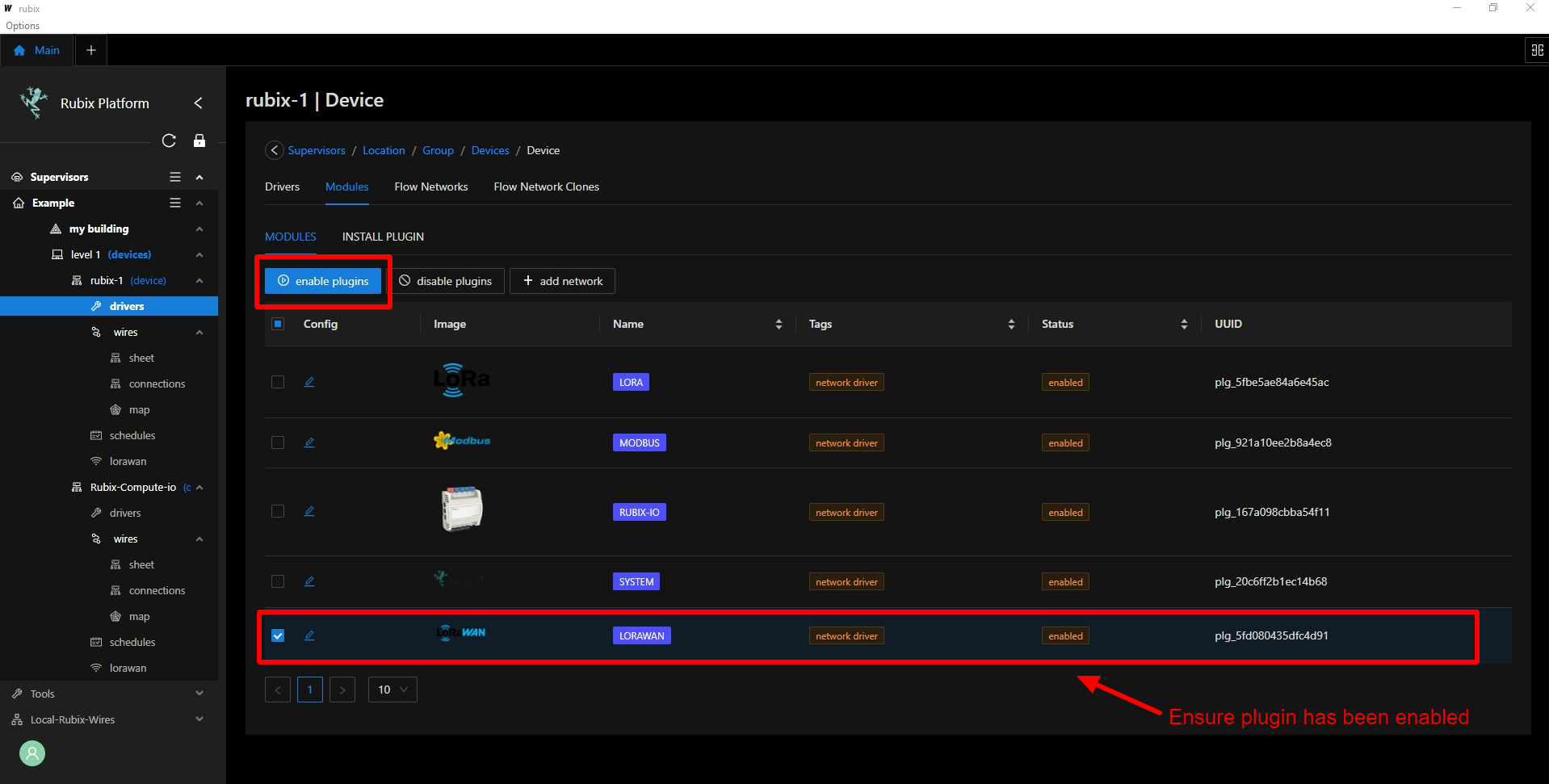Collapse wires under rubix-1
Screen dimensions: 1549x784
[x=199, y=332]
